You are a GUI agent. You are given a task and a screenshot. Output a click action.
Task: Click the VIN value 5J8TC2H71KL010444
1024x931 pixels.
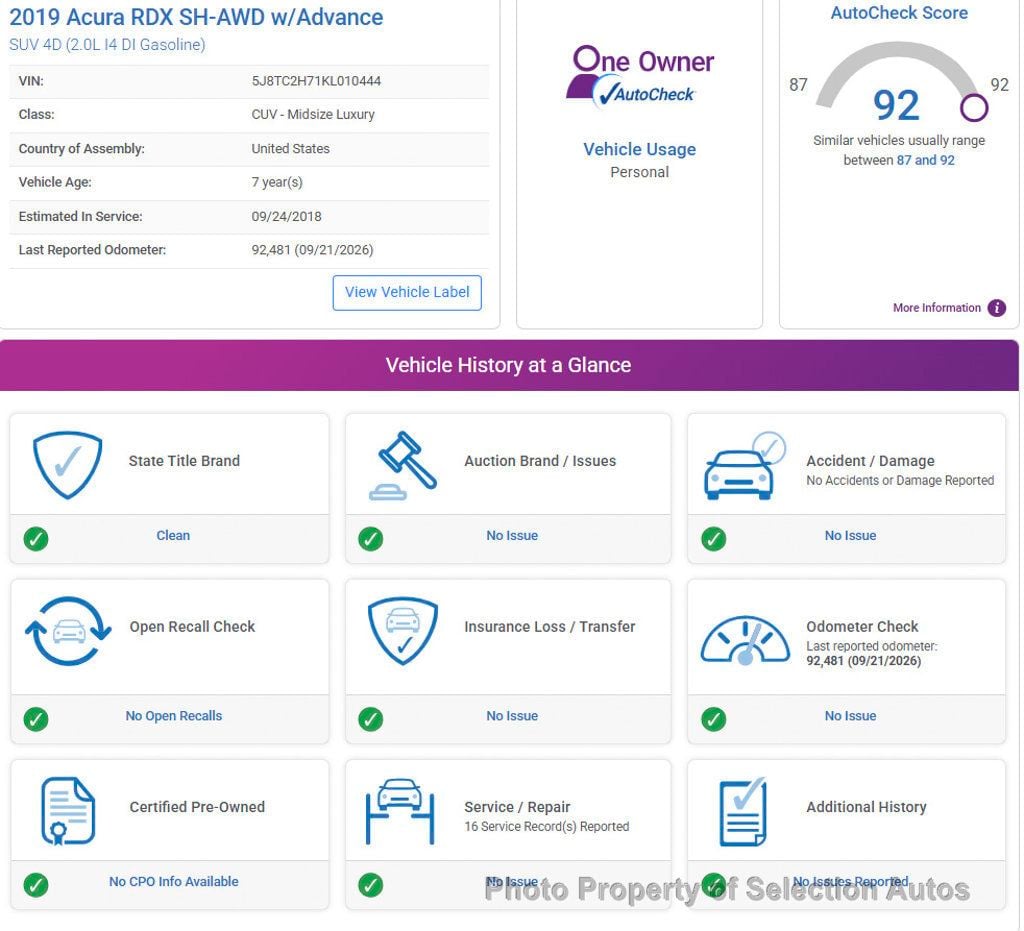click(316, 82)
